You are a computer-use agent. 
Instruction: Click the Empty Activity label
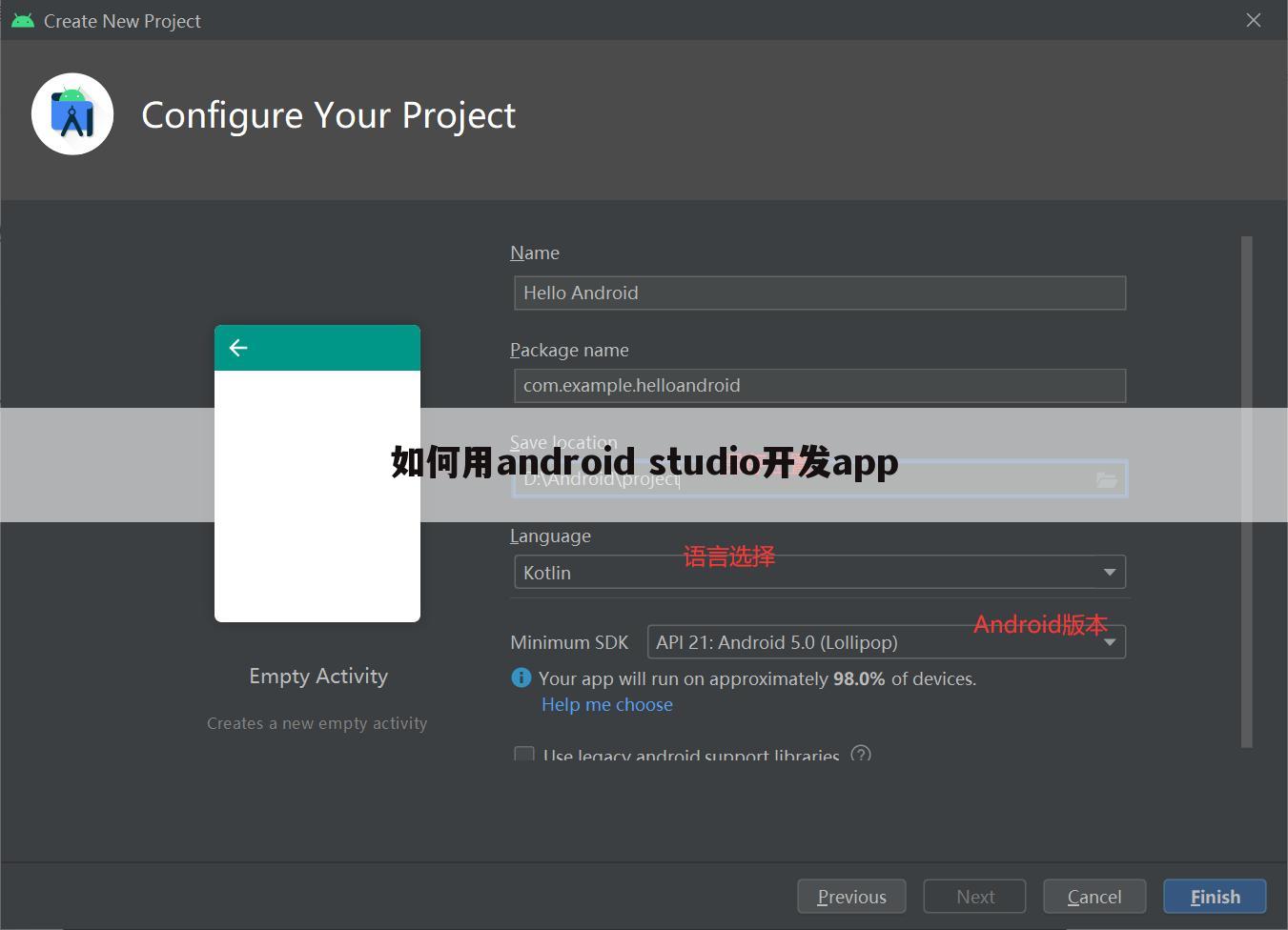click(x=318, y=676)
